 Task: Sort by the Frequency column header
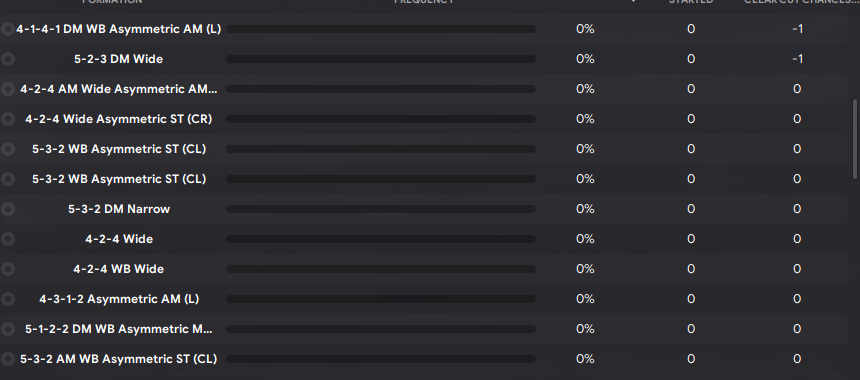pyautogui.click(x=424, y=2)
